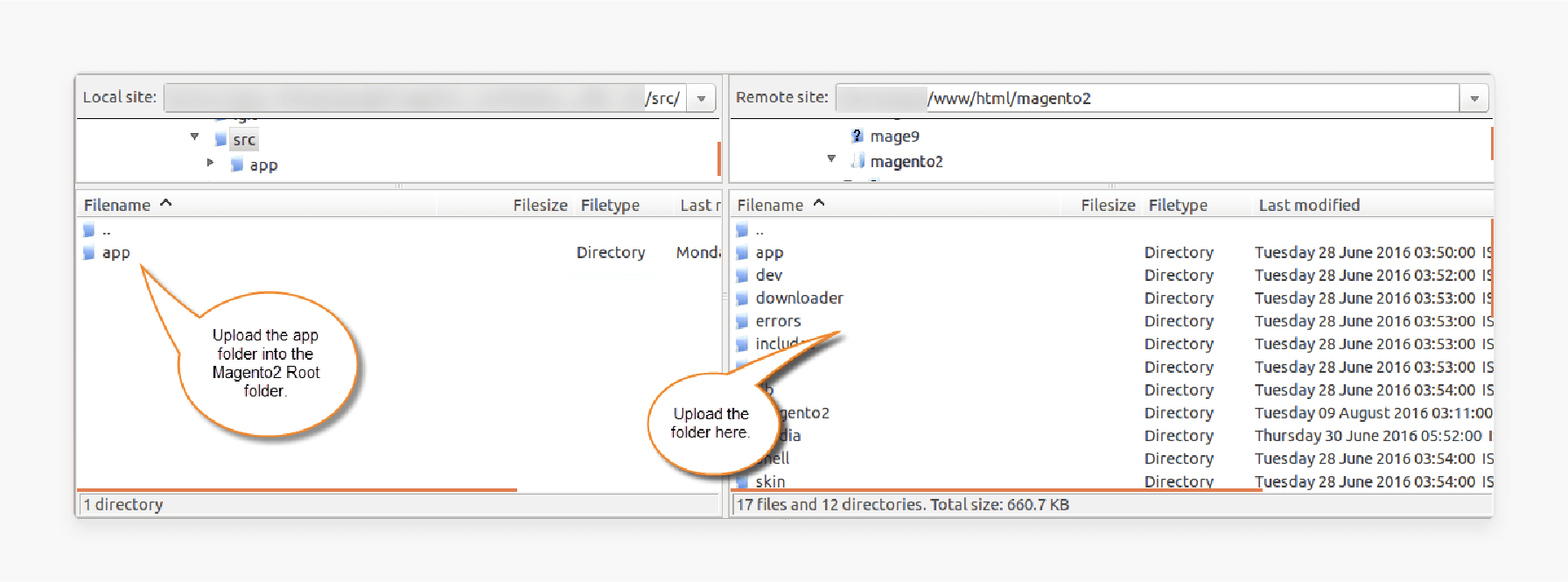The image size is (1568, 582).
Task: Collapse the src folder in local tree
Action: point(194,137)
